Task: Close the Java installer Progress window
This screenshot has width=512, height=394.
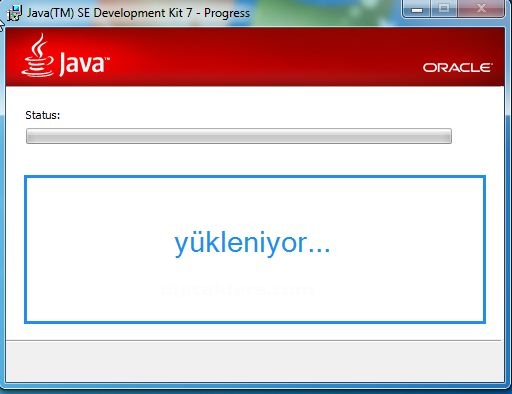Action: [481, 9]
